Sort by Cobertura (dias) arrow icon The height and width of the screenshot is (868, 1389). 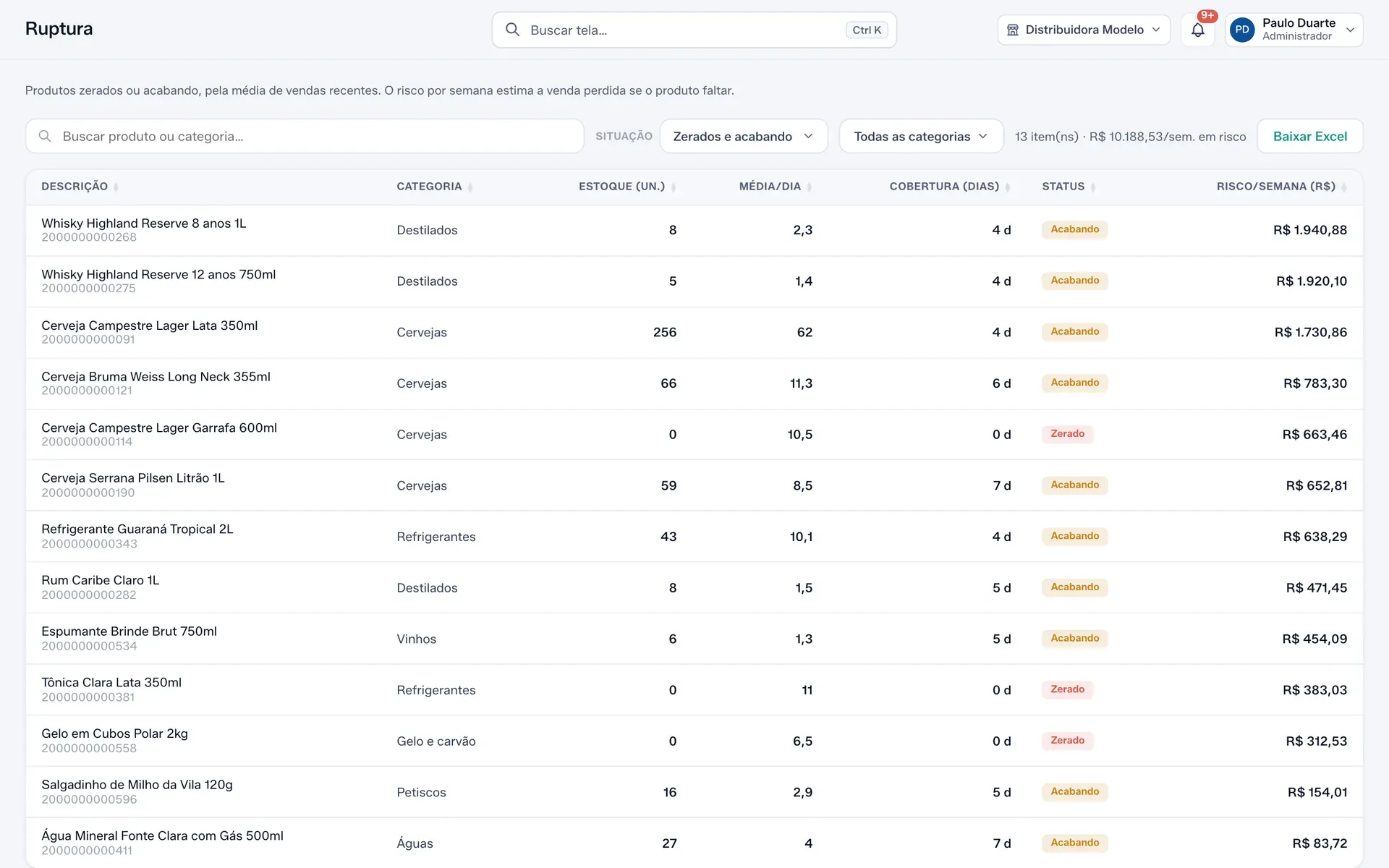point(1007,187)
